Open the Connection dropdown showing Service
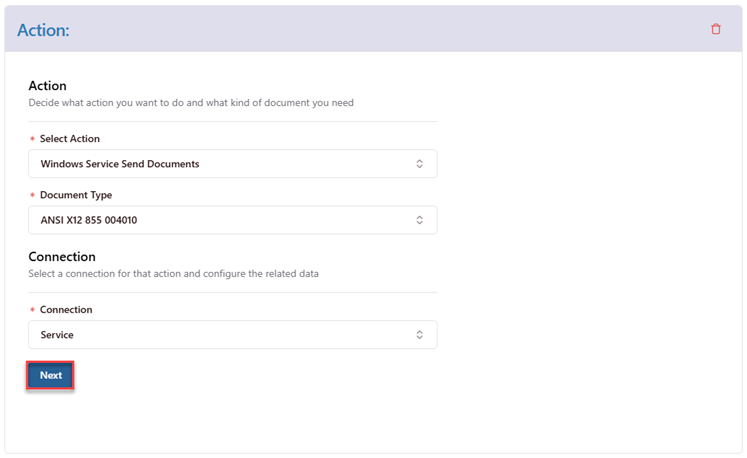The height and width of the screenshot is (458, 747). point(233,335)
